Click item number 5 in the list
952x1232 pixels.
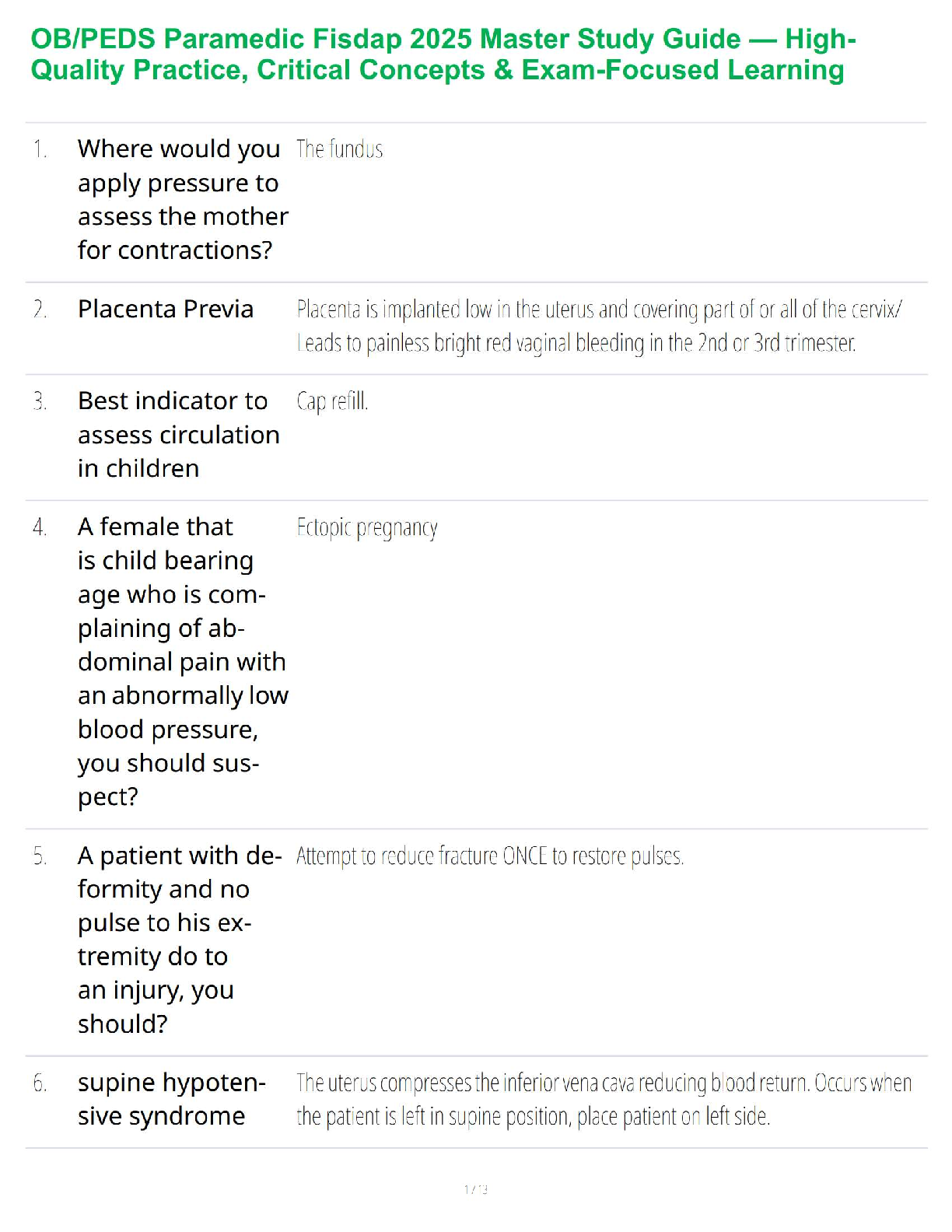(40, 856)
